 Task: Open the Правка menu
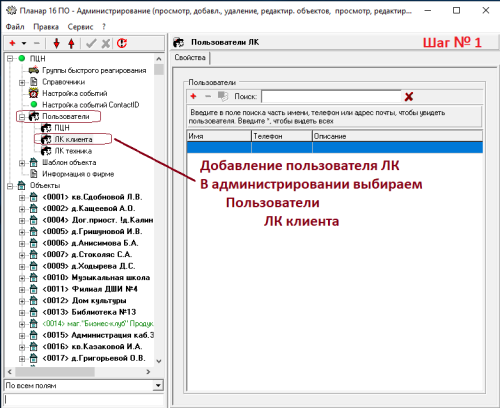pos(46,27)
